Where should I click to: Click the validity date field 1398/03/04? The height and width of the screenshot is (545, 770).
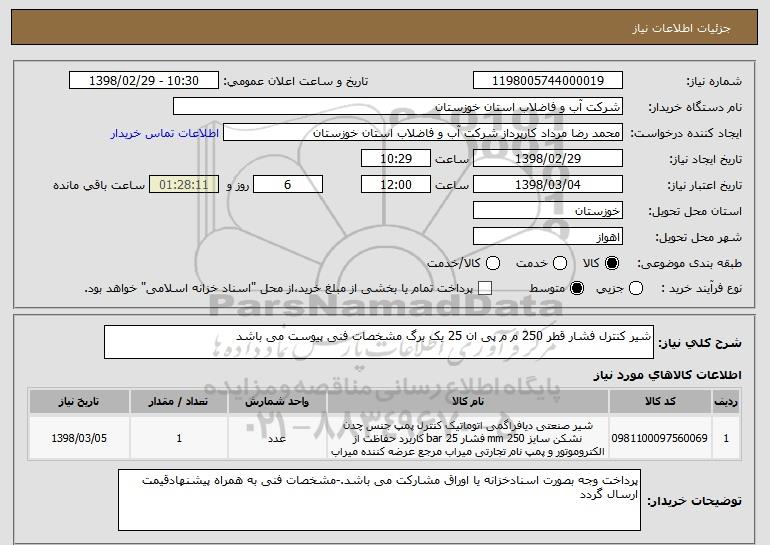548,185
